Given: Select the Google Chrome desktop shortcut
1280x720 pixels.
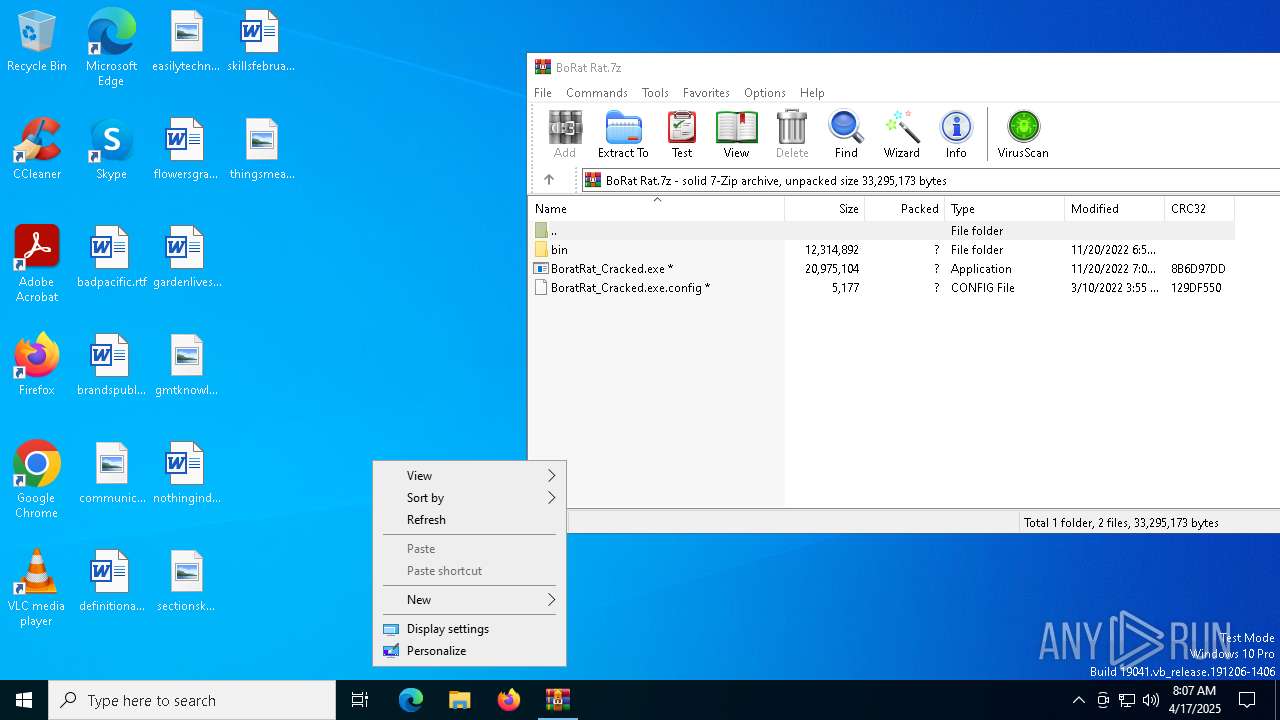Looking at the screenshot, I should click(x=37, y=480).
